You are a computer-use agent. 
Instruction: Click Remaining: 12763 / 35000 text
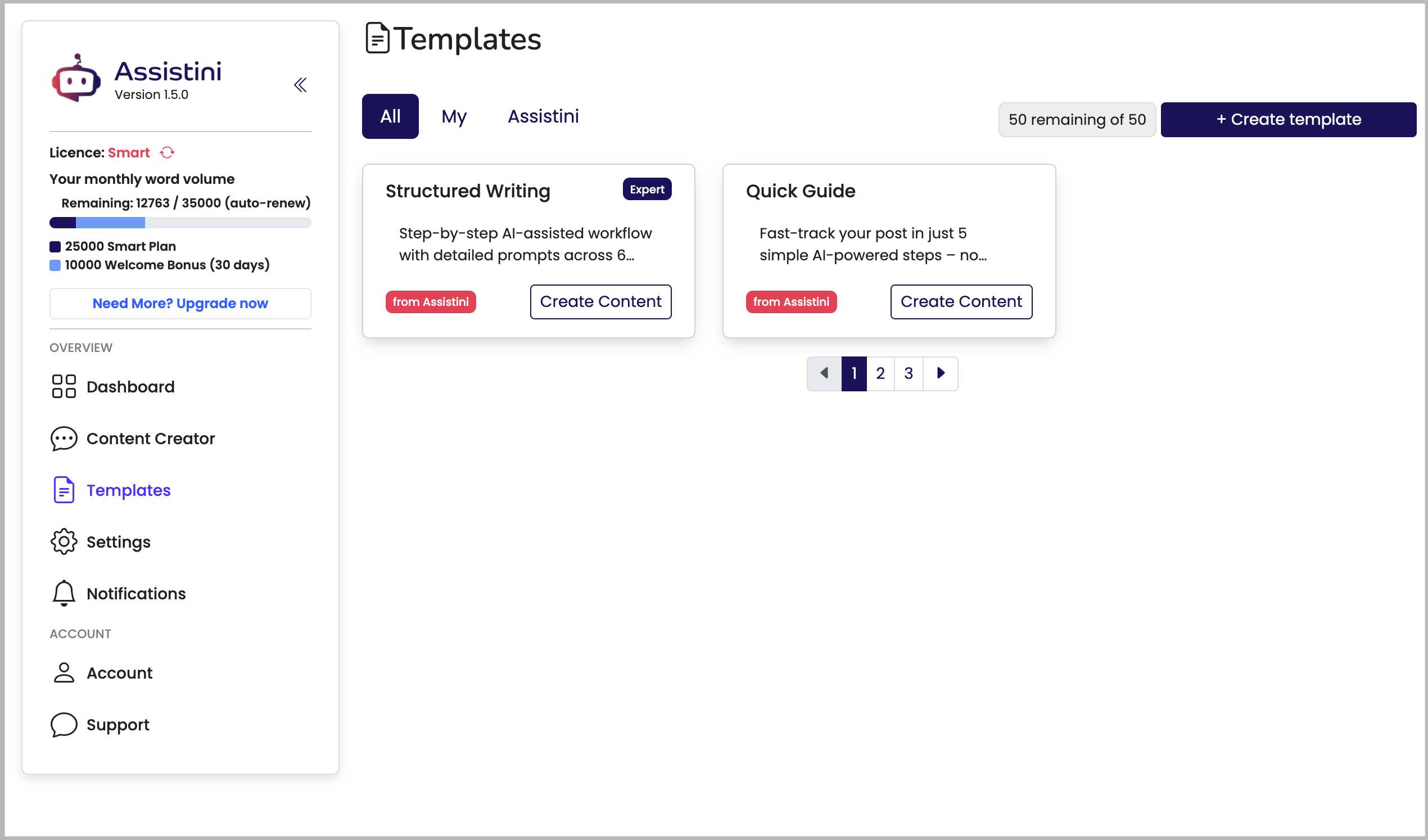(x=186, y=203)
